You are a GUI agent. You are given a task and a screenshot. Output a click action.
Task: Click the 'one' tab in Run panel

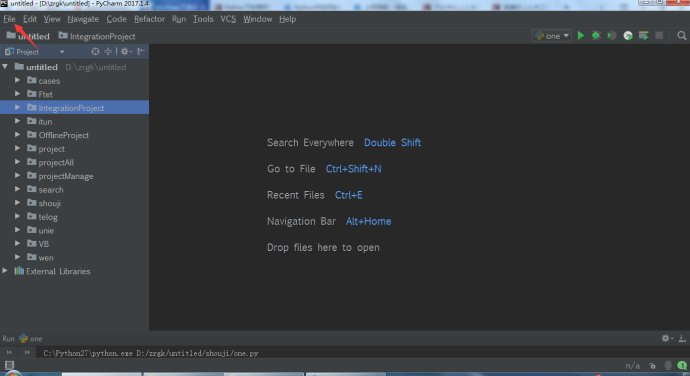[x=31, y=339]
